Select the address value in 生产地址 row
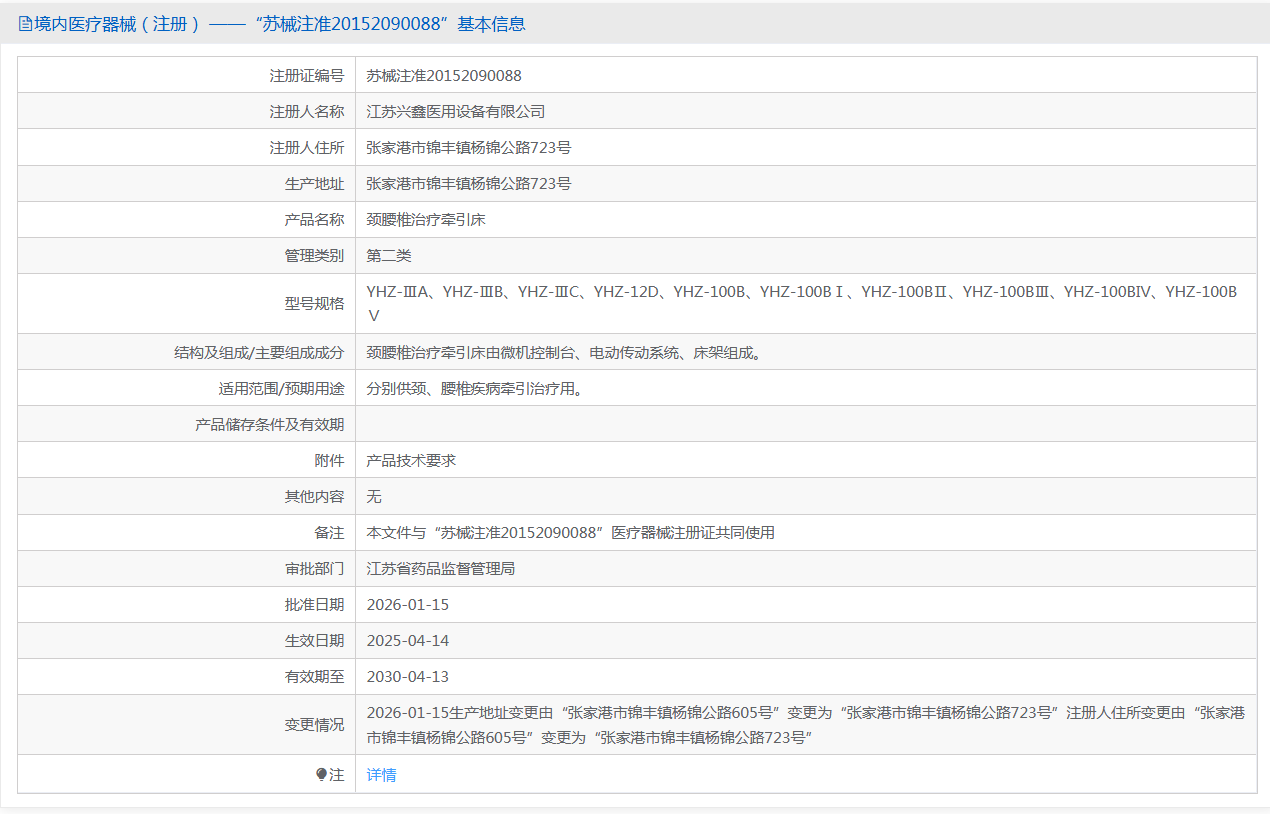The image size is (1270, 814). click(x=469, y=183)
